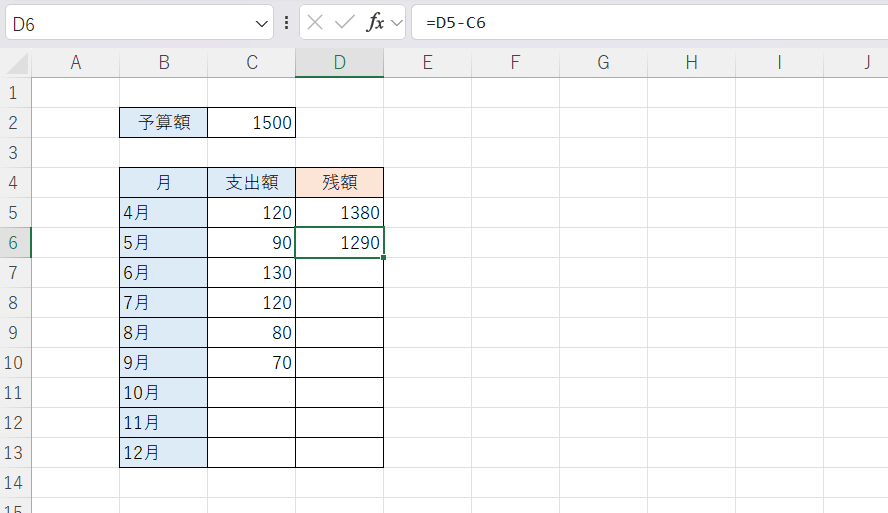Select column B header
The width and height of the screenshot is (888, 513).
[164, 62]
